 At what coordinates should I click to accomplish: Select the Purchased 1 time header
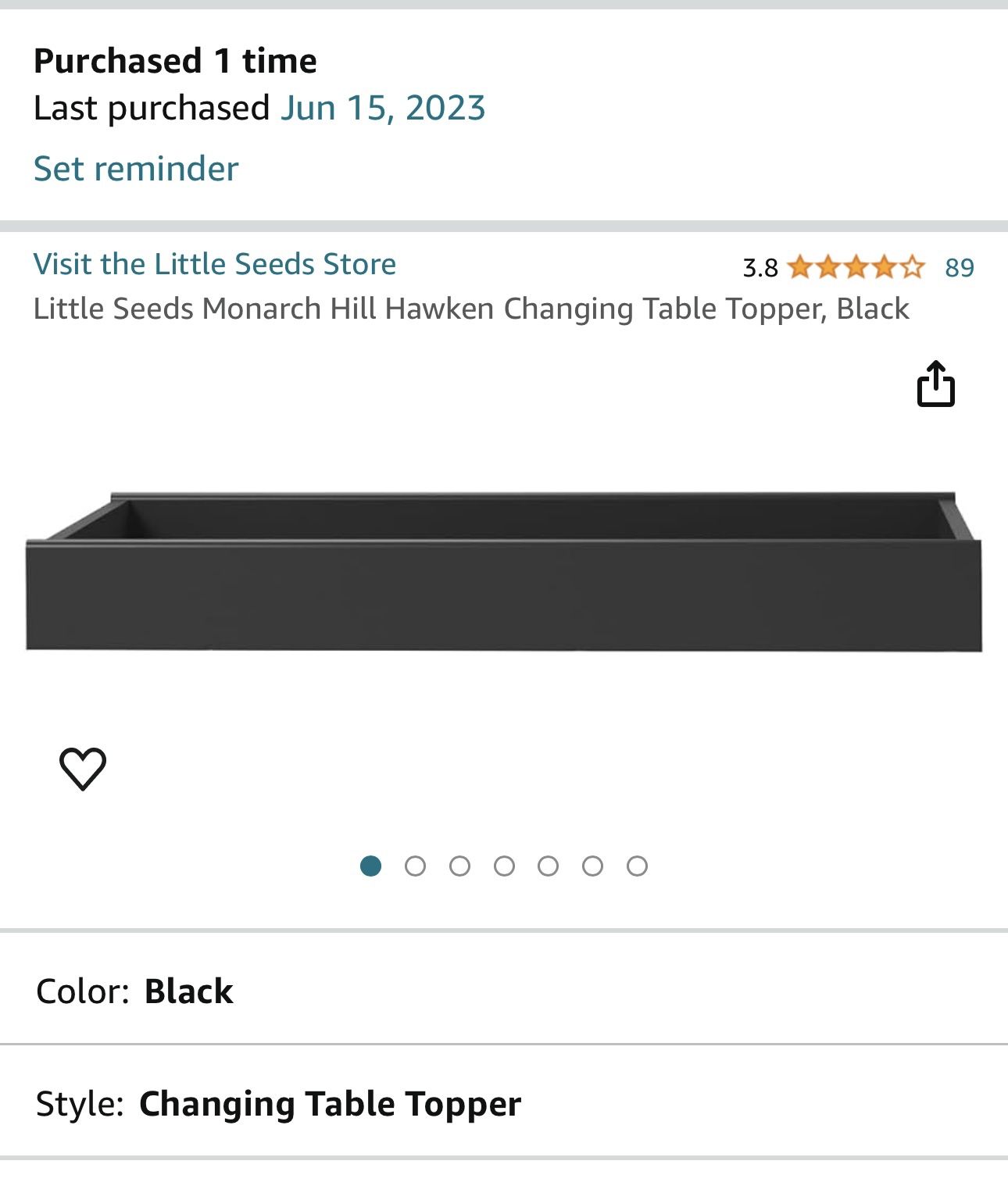176,59
